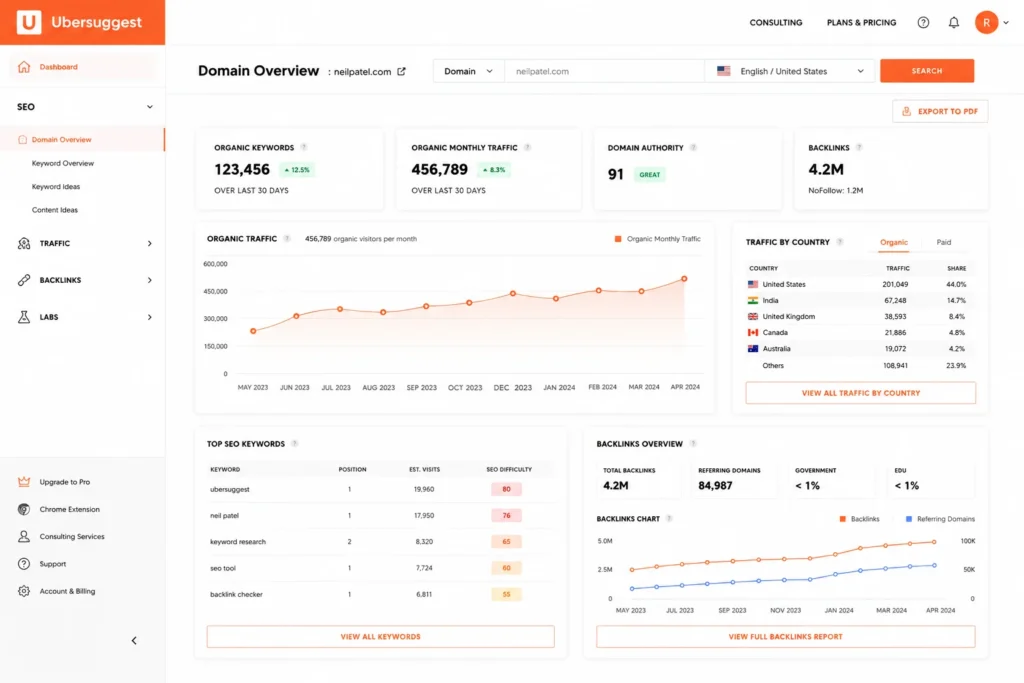This screenshot has width=1024, height=683.
Task: Open the Consulting top menu item
Action: 776,22
